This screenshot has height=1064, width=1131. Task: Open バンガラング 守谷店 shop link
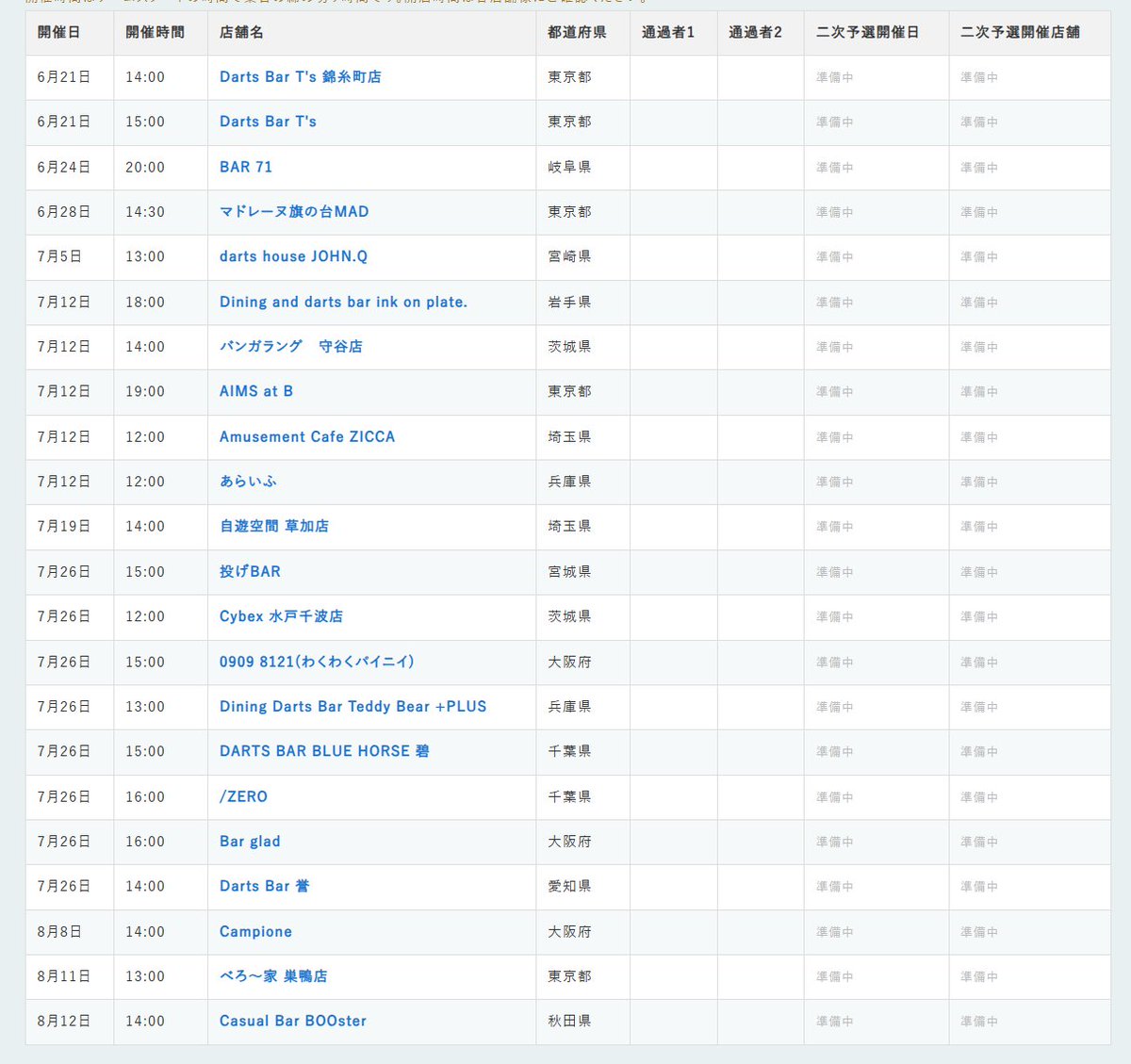point(290,347)
